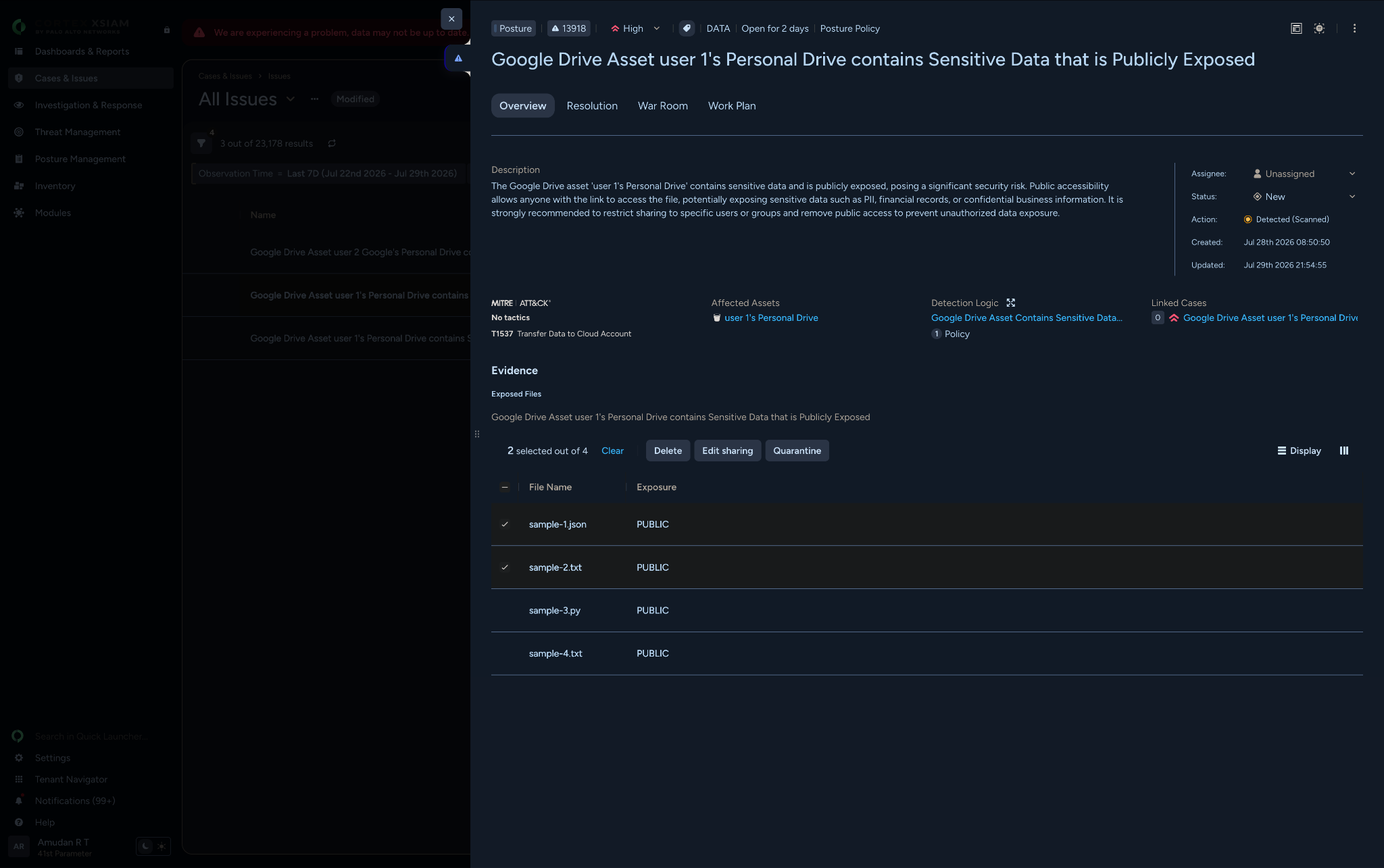Open the Google Drive Asset Contains Sensitive Data link
Viewport: 1384px width, 868px height.
(x=1027, y=317)
